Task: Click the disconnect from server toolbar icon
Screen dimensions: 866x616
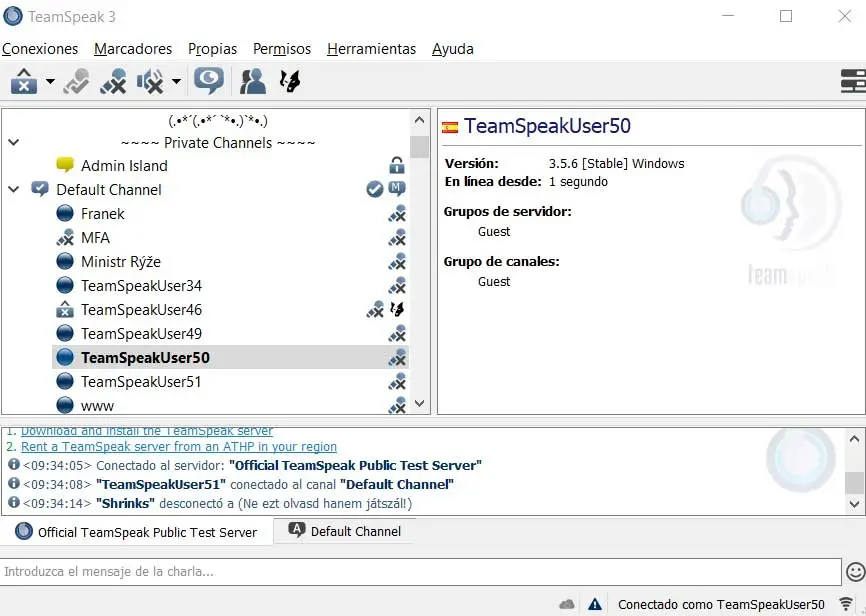Action: (x=24, y=81)
